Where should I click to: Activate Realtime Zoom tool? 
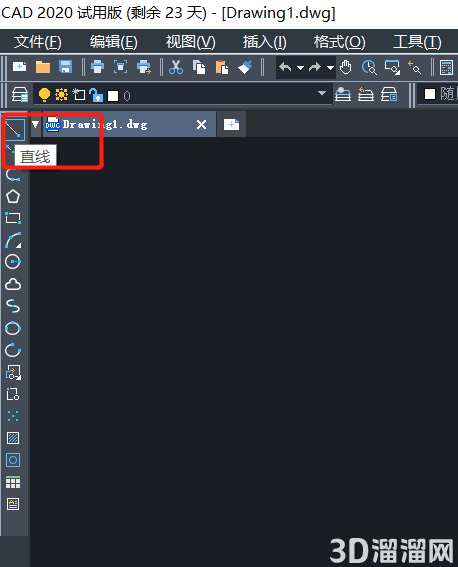point(369,68)
